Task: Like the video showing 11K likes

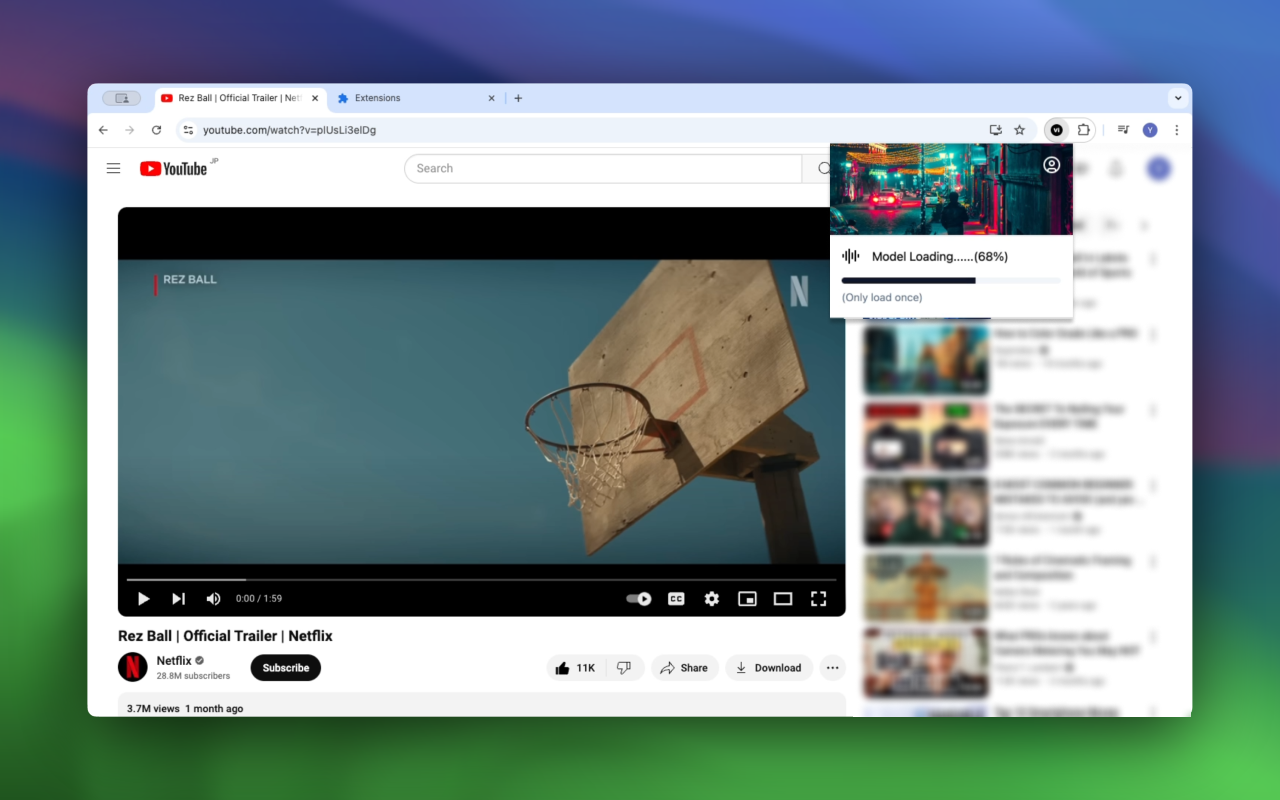Action: point(575,668)
